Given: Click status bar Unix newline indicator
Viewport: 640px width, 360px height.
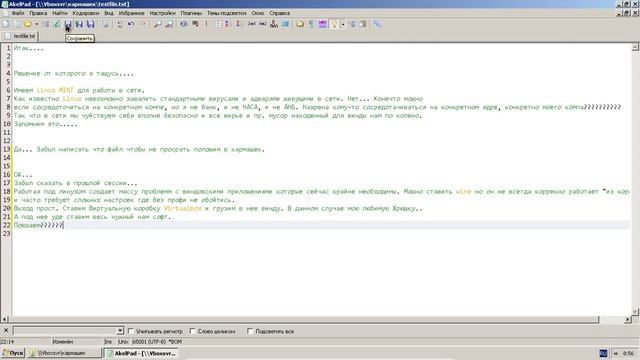Looking at the screenshot, I should pyautogui.click(x=123, y=342).
